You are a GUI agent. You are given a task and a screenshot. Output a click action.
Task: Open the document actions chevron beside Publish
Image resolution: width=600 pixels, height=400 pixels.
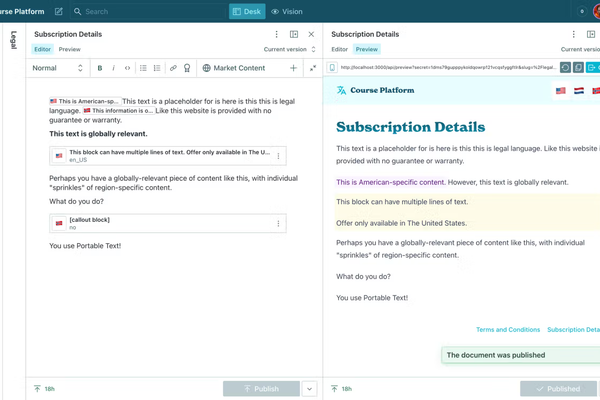tap(309, 389)
